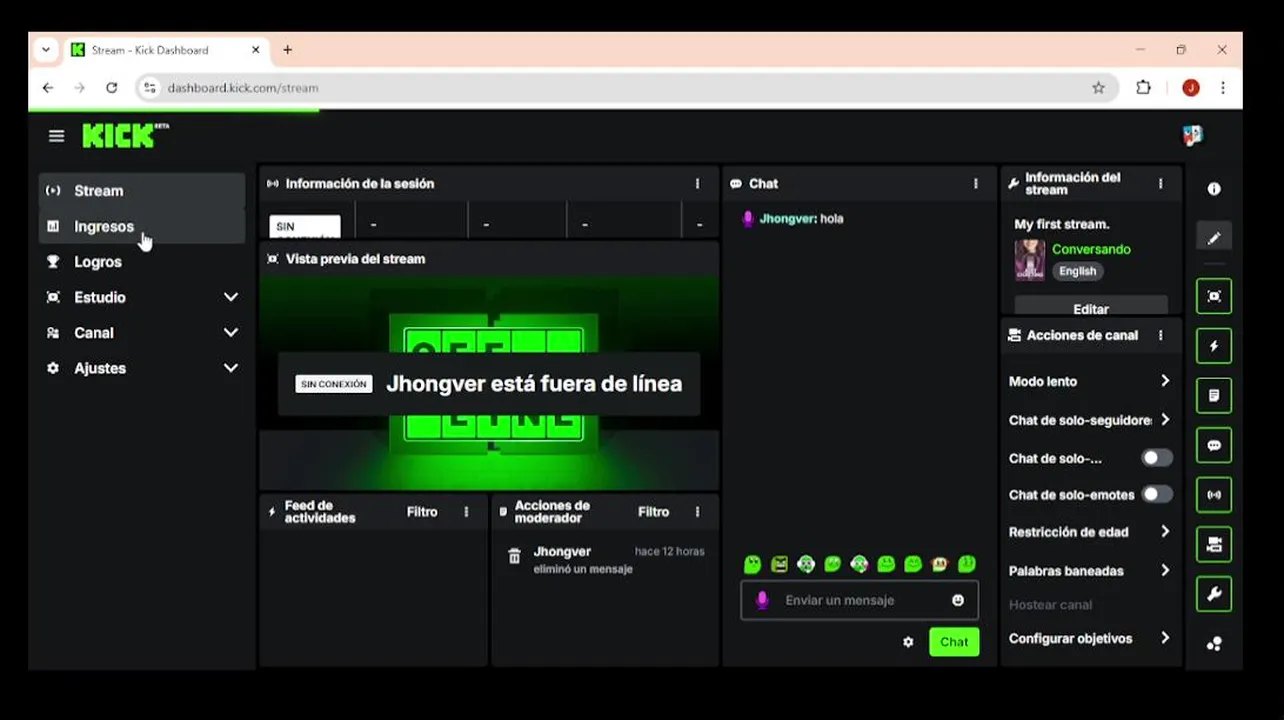Click the trash icon next to Jhongver moderator action
Screen dimensions: 1284x720
pyautogui.click(x=514, y=557)
